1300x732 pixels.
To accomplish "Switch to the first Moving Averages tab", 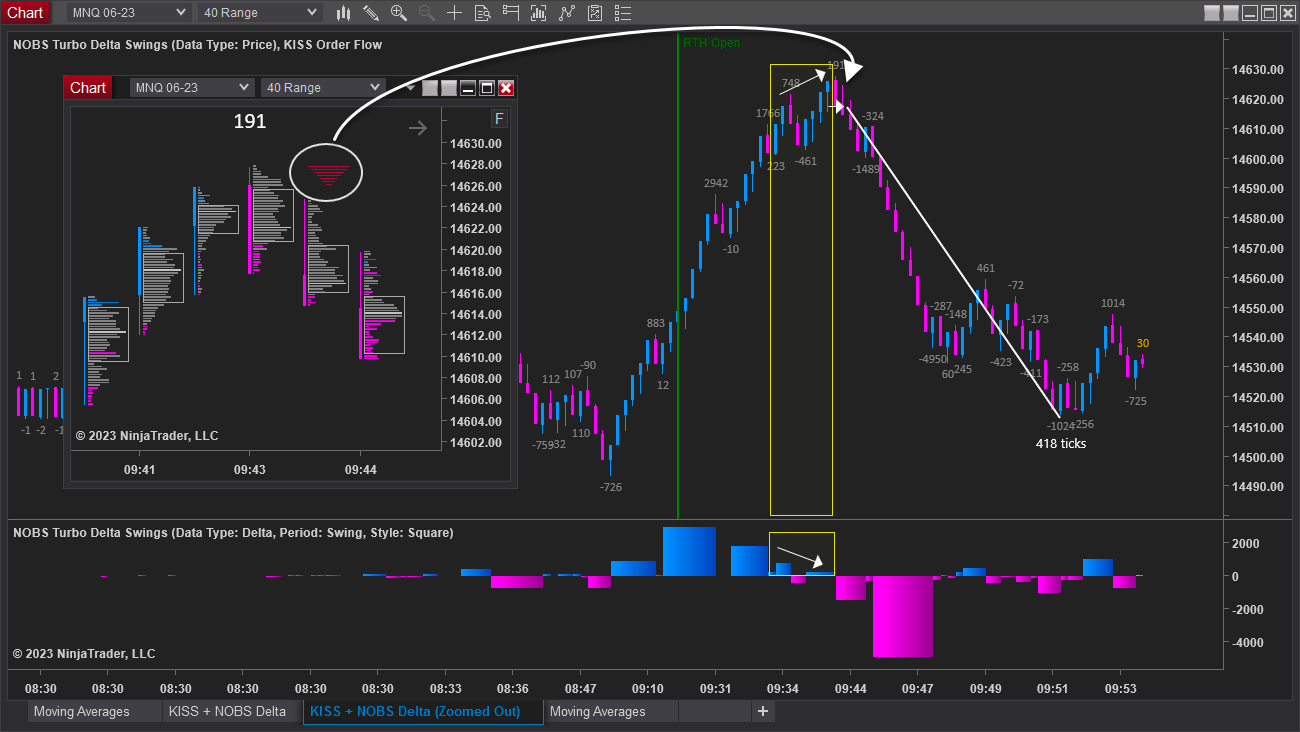I will tap(95, 712).
